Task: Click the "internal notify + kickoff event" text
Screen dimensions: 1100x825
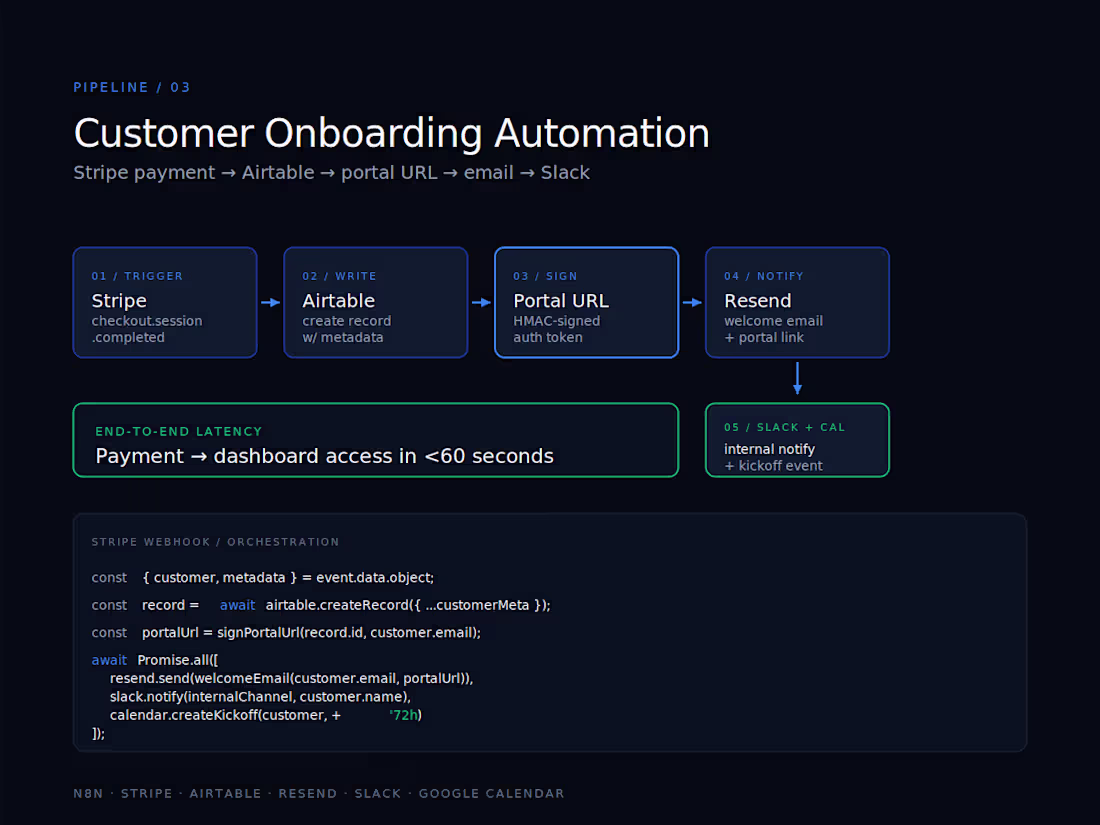Action: pyautogui.click(x=773, y=457)
